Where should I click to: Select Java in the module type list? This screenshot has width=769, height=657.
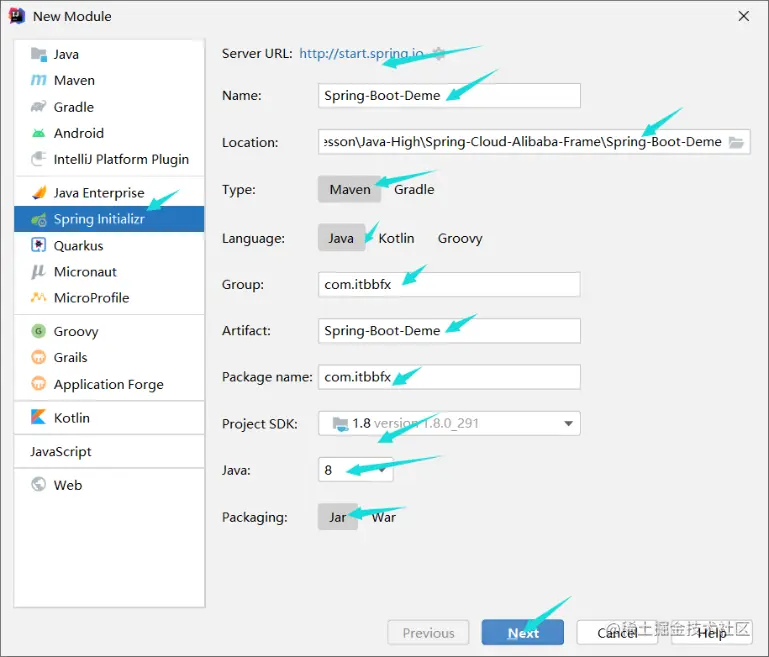click(x=109, y=54)
